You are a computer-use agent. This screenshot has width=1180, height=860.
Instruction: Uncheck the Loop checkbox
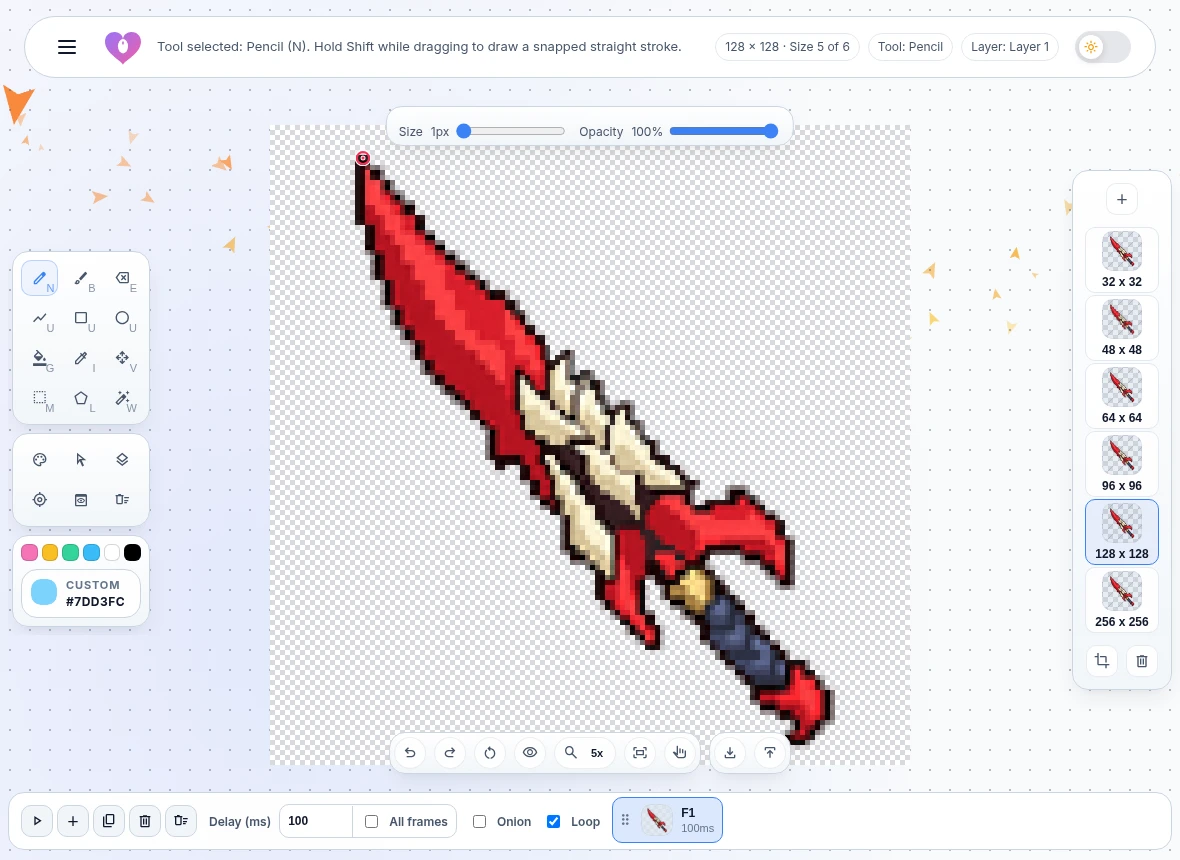pos(553,822)
